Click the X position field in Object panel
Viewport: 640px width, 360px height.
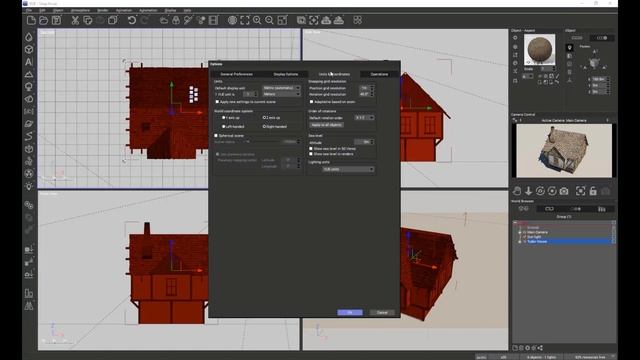[600, 79]
